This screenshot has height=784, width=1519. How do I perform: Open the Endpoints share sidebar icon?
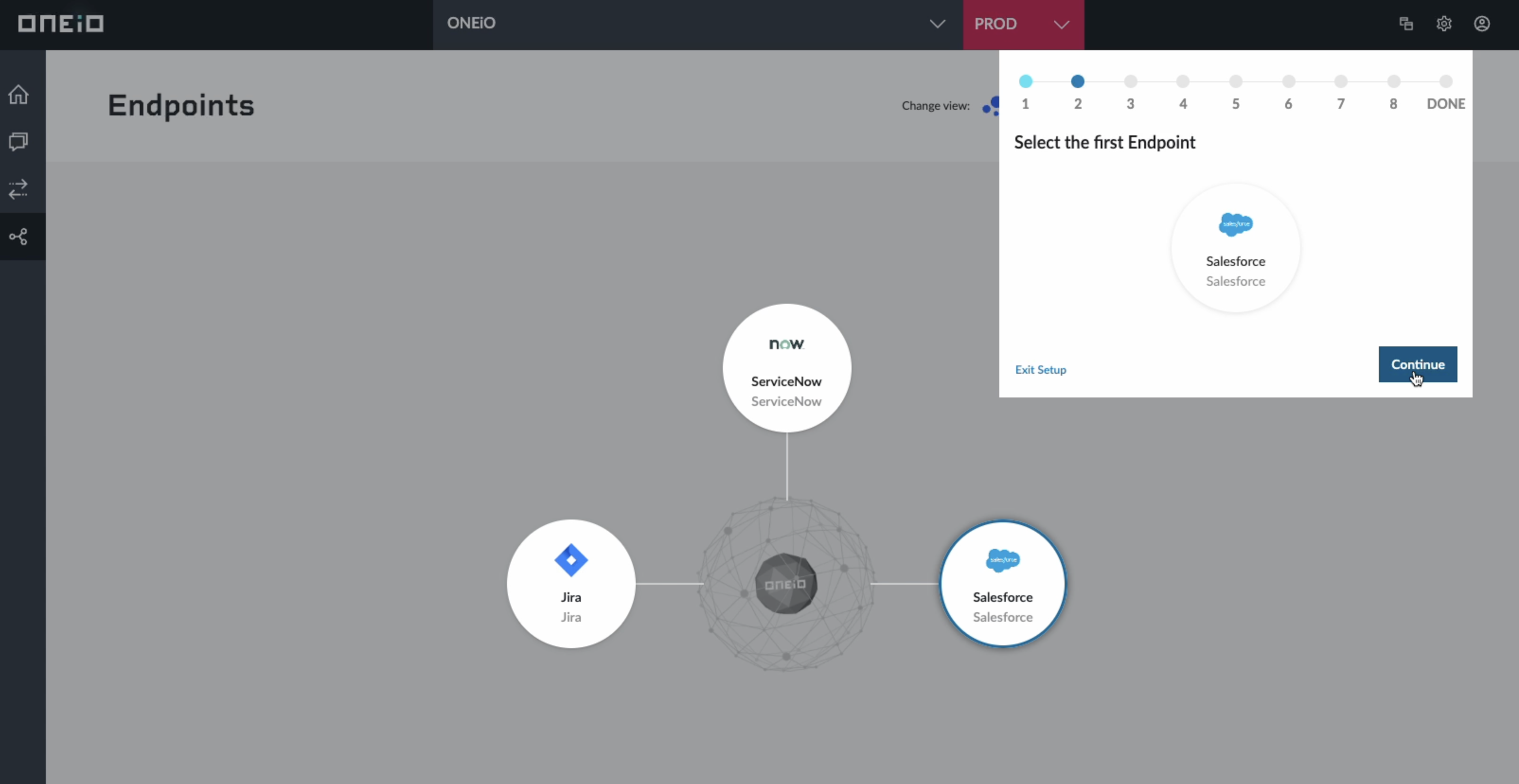tap(18, 237)
